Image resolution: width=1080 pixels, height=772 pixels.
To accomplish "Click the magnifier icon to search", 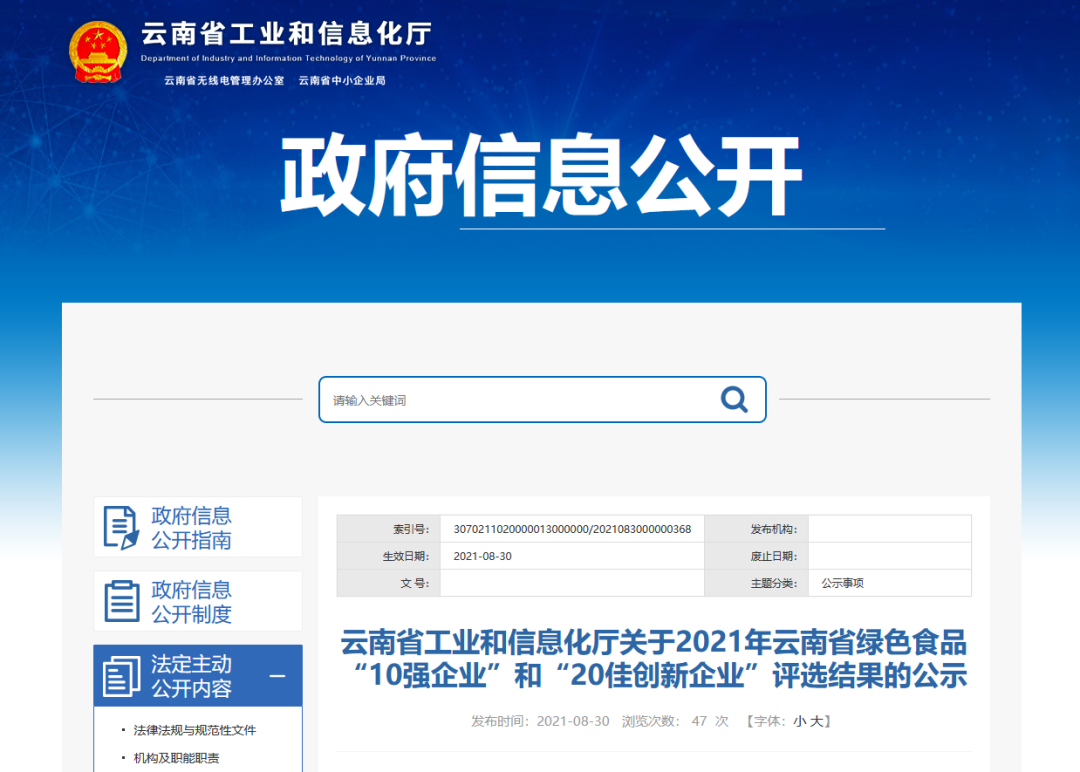I will (735, 399).
